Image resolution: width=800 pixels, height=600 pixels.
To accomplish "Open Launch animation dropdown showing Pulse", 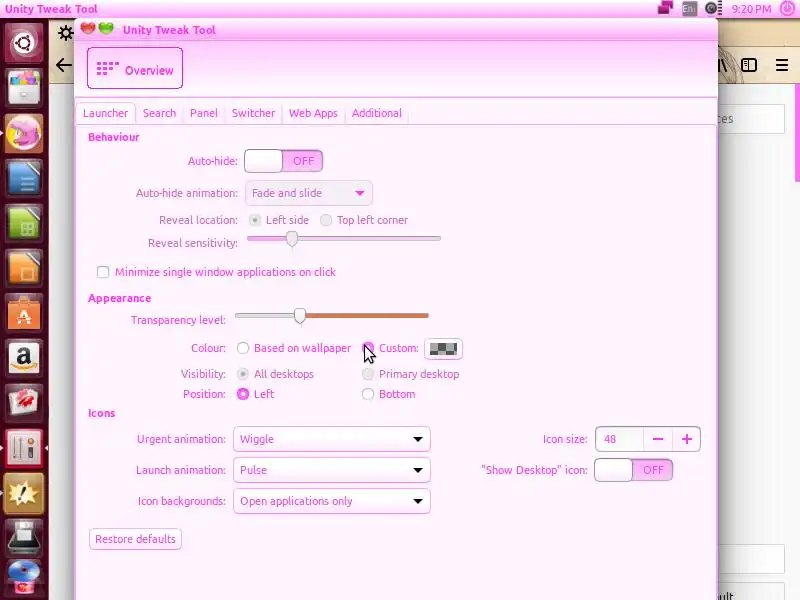I will [x=332, y=470].
